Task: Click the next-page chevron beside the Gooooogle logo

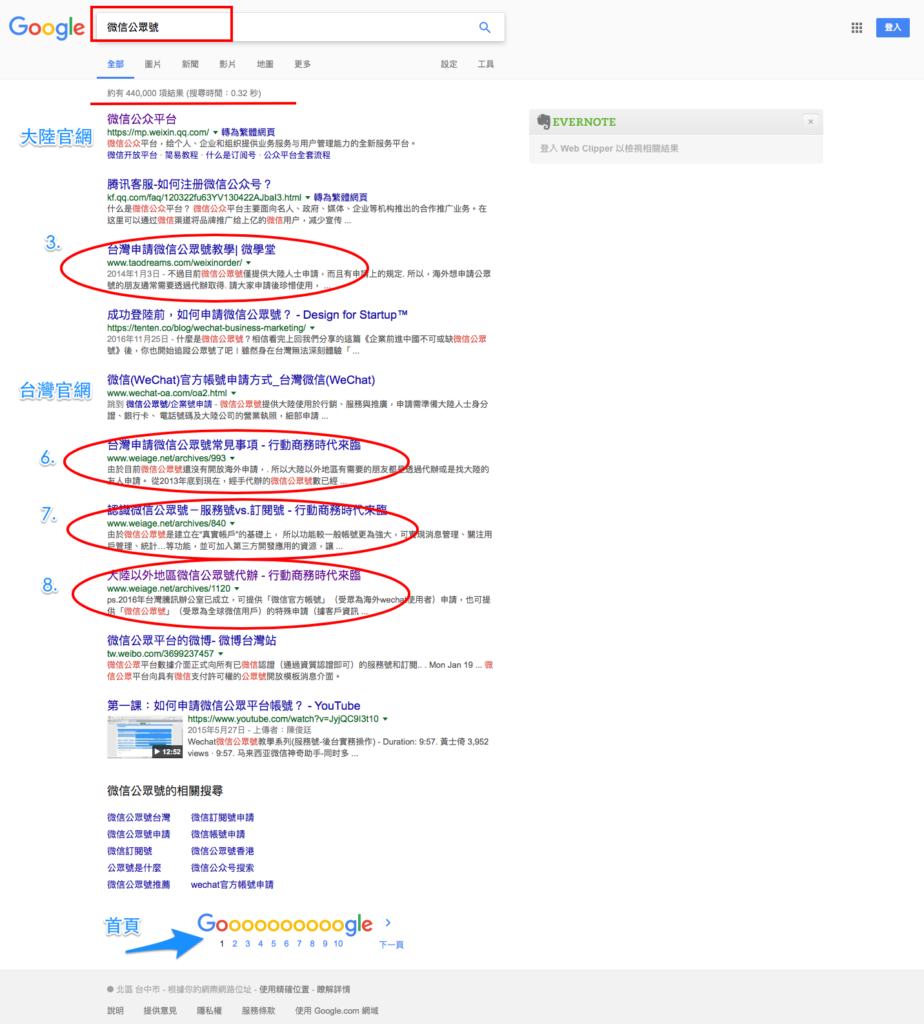Action: (x=388, y=923)
